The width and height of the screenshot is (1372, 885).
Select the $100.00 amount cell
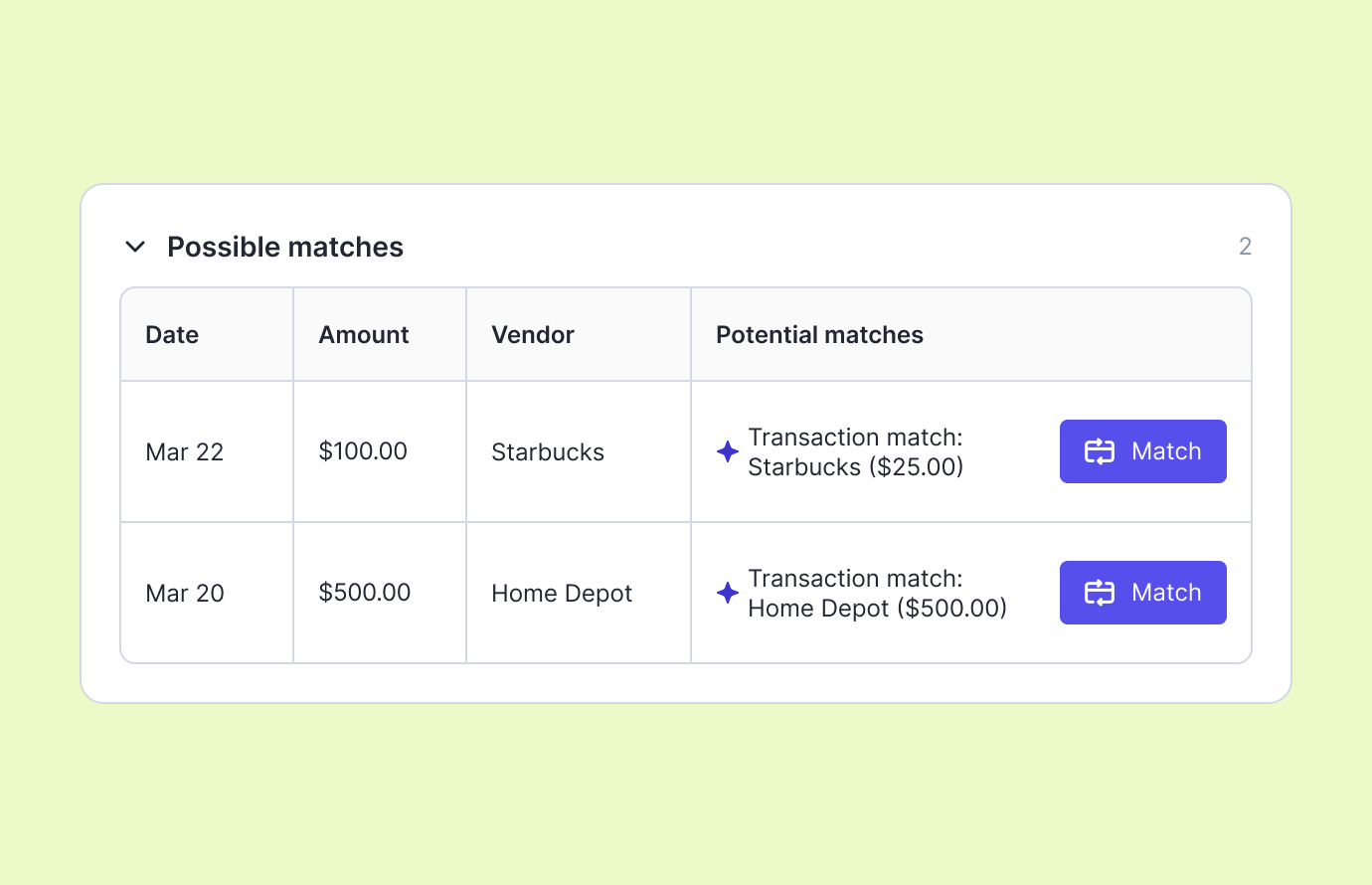coord(363,451)
